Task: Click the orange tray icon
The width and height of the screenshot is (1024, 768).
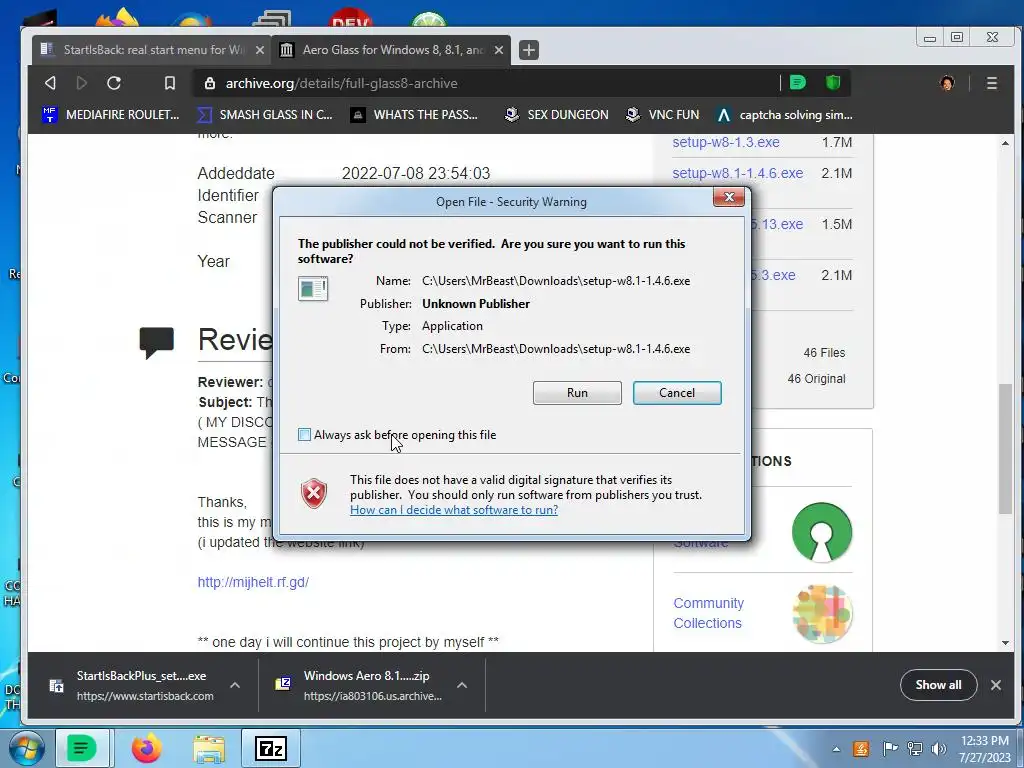Action: coord(861,749)
